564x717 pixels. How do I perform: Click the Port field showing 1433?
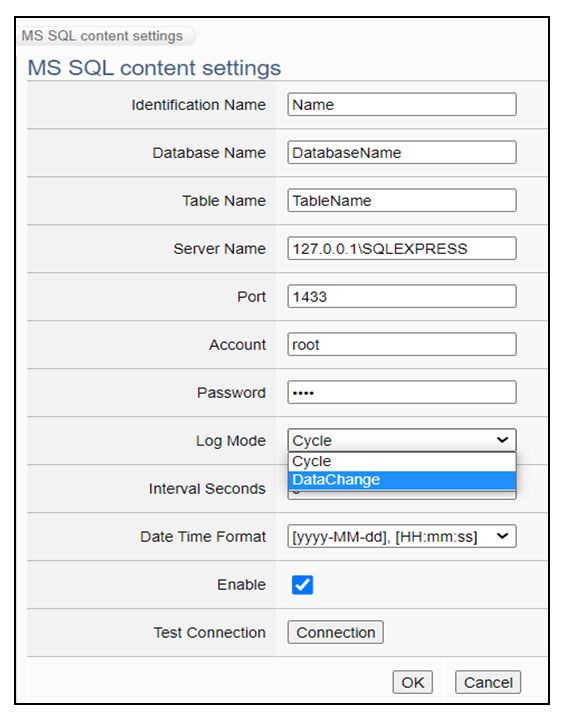click(402, 296)
